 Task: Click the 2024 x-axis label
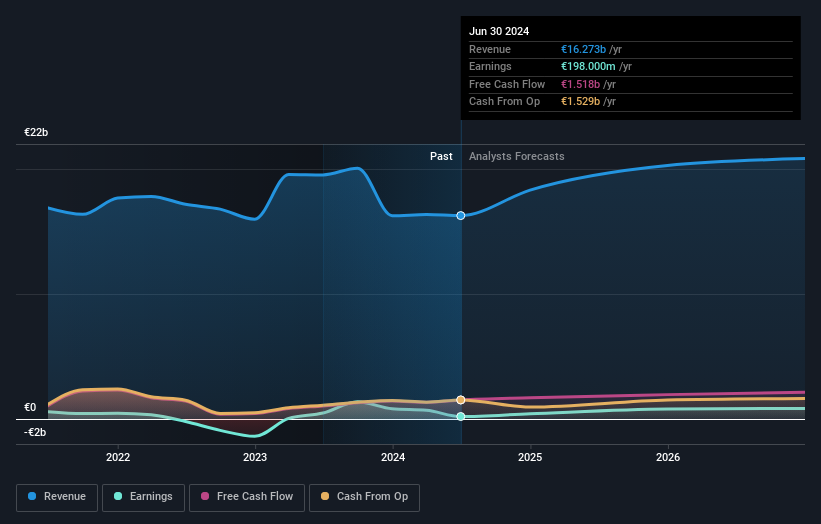pyautogui.click(x=393, y=457)
